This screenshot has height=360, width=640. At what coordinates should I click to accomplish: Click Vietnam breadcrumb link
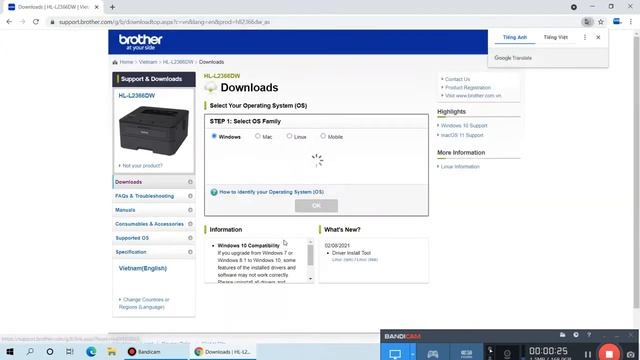[148, 62]
